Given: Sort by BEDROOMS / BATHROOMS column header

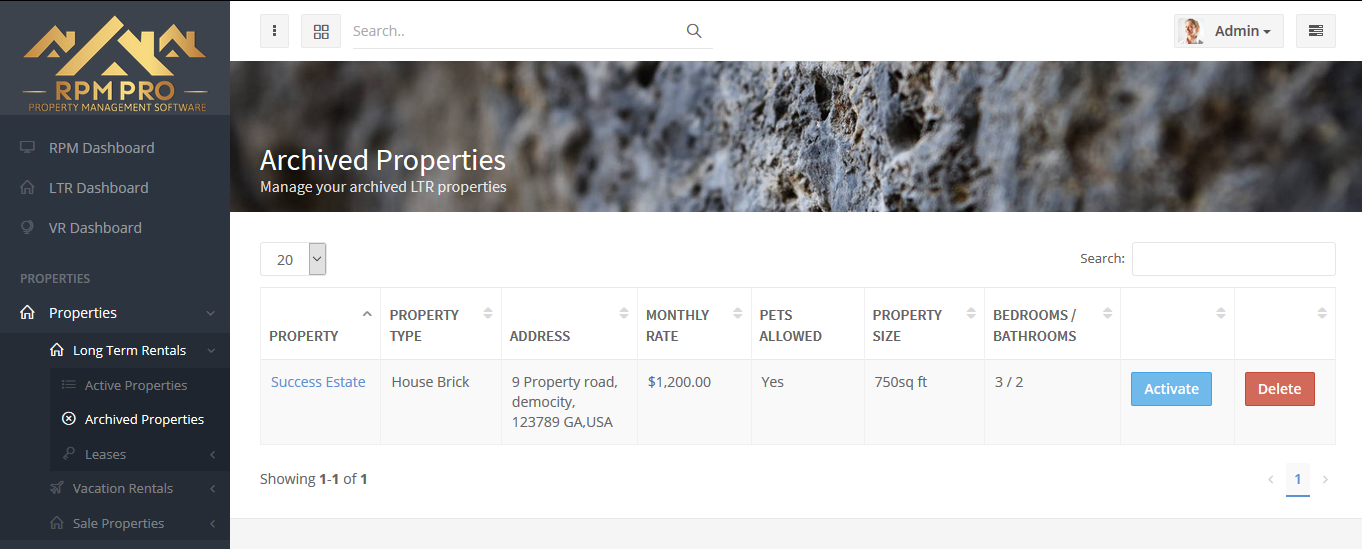Looking at the screenshot, I should [x=1052, y=324].
